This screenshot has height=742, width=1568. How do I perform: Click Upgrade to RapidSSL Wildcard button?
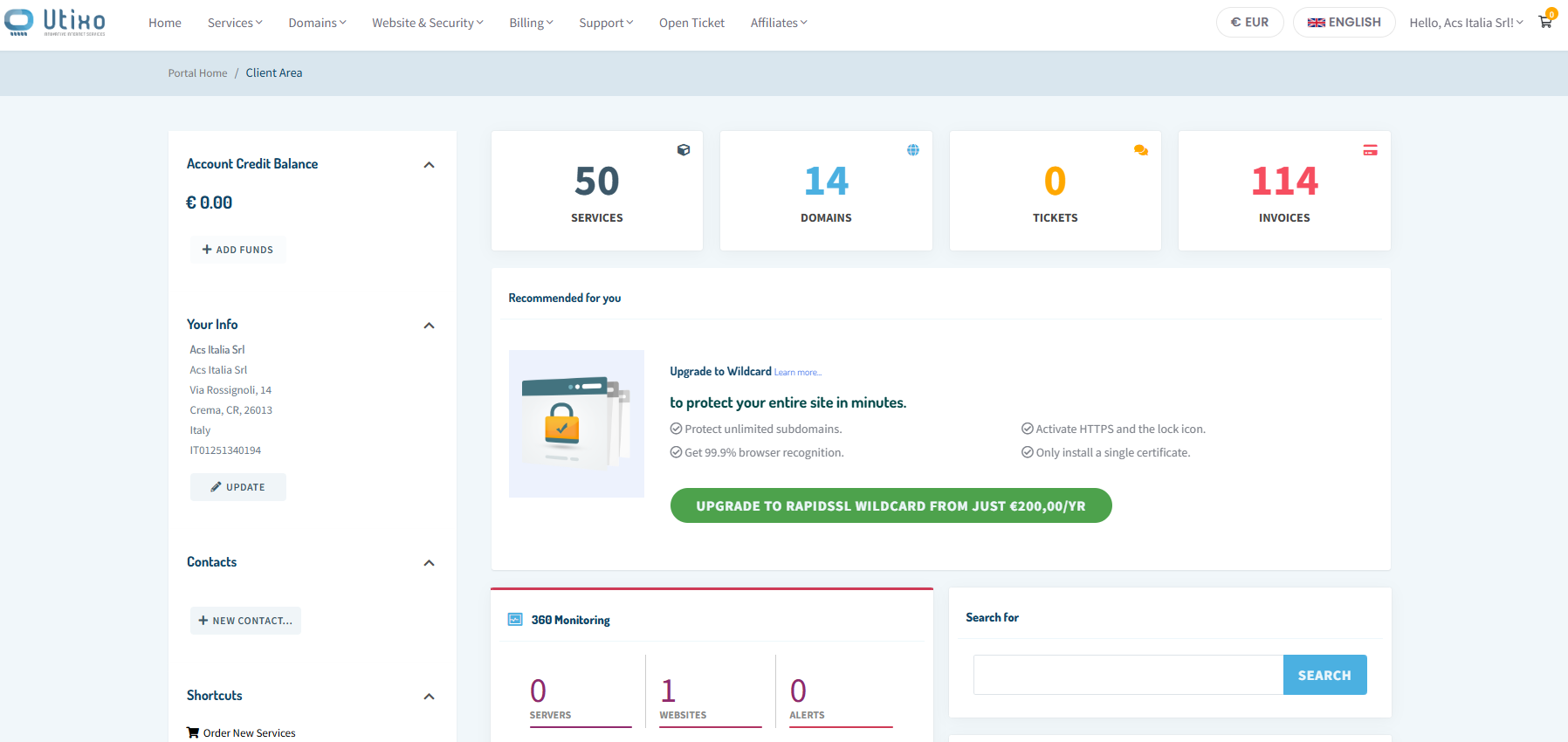click(891, 506)
